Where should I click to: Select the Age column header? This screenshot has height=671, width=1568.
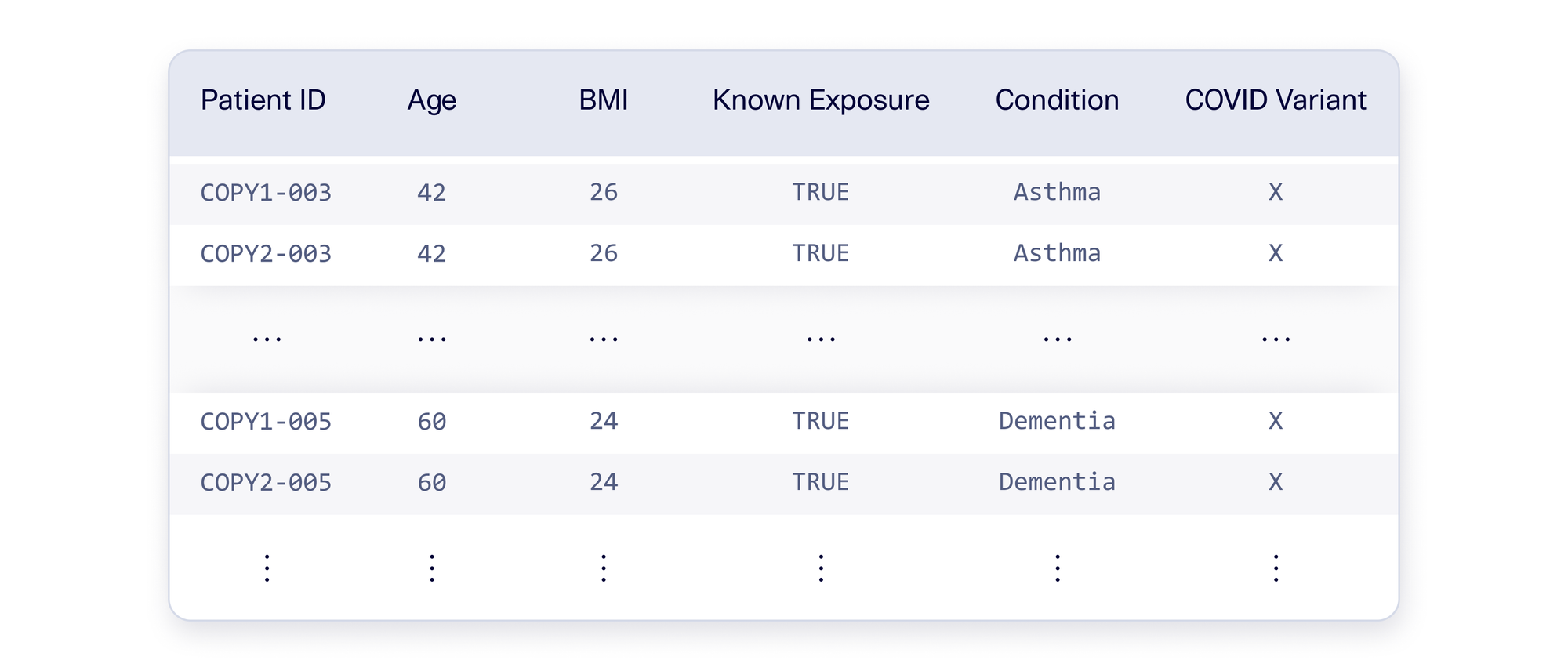(432, 102)
